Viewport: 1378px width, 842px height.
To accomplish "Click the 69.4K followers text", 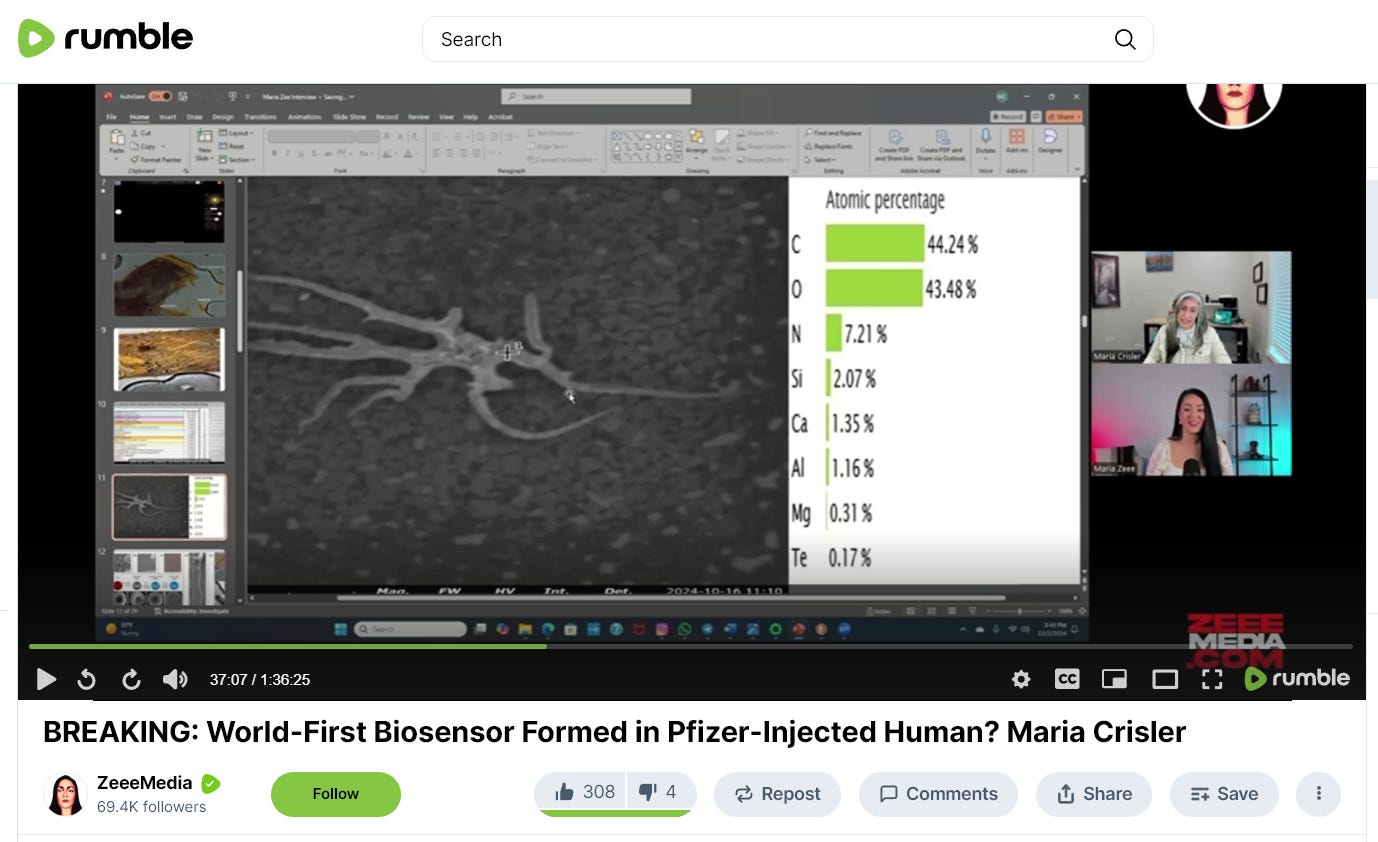I will point(152,807).
